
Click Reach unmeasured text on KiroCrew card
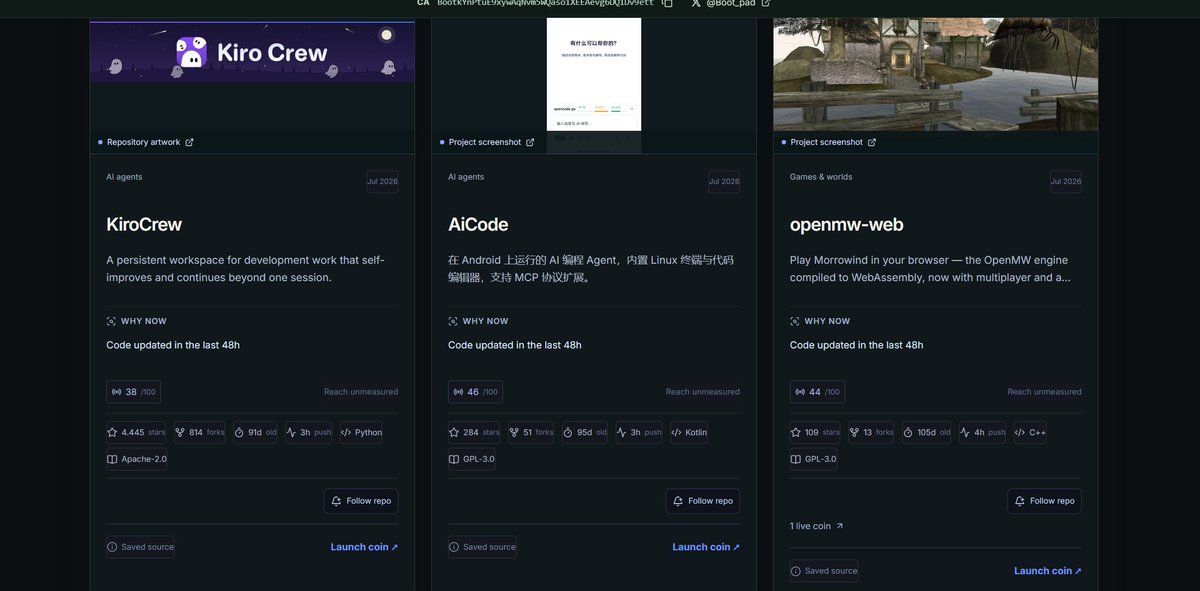point(361,392)
